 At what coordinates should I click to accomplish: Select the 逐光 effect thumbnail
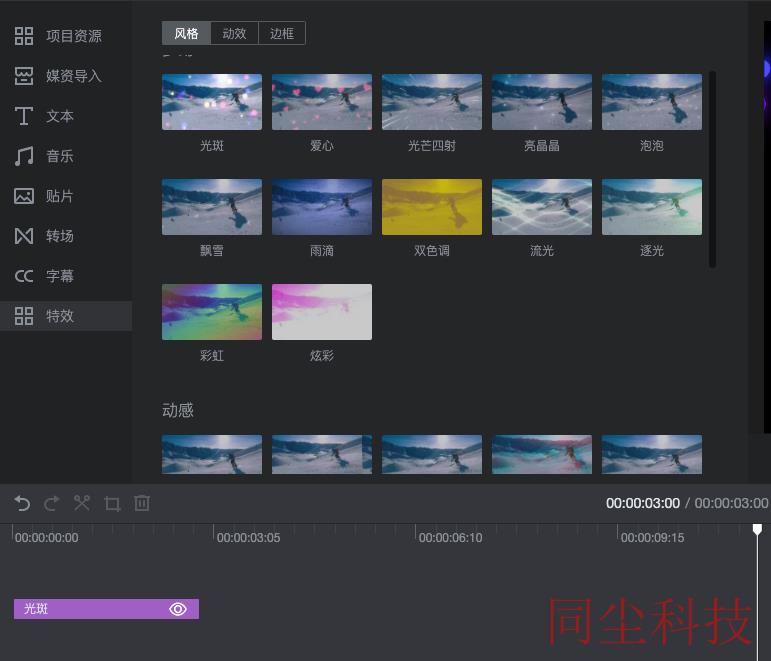pyautogui.click(x=652, y=207)
